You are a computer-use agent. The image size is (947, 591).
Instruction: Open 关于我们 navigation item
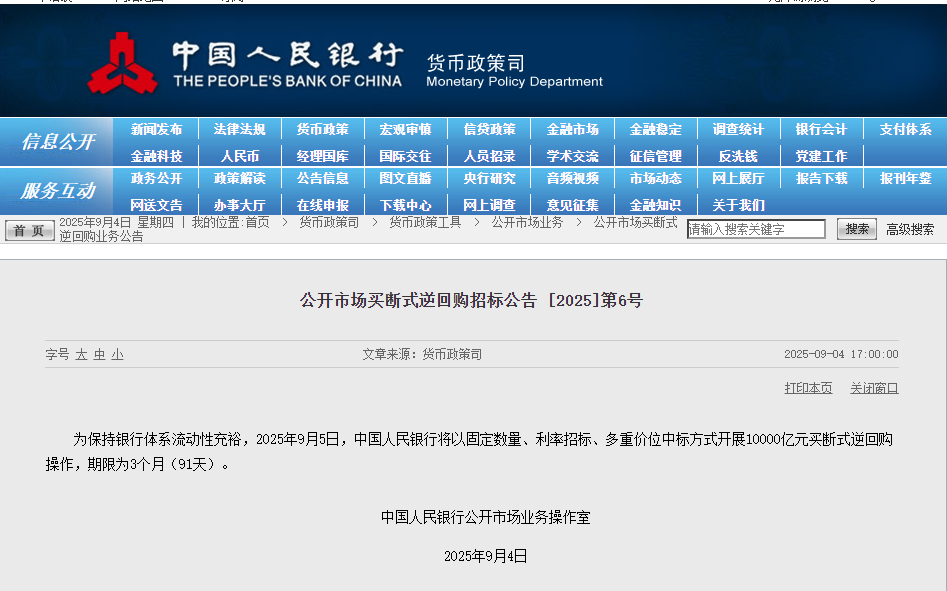click(738, 205)
